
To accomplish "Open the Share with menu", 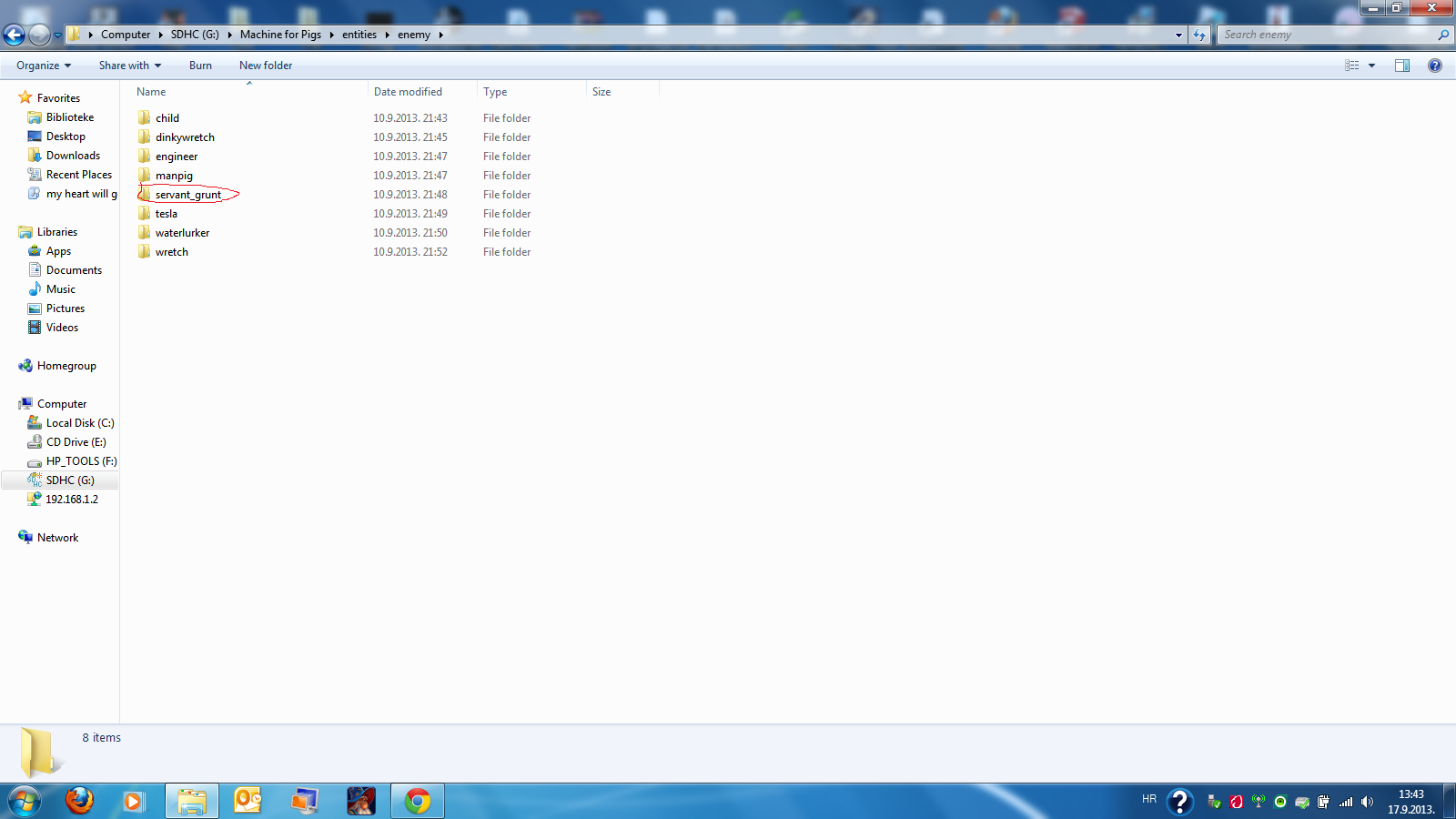I will (x=129, y=66).
